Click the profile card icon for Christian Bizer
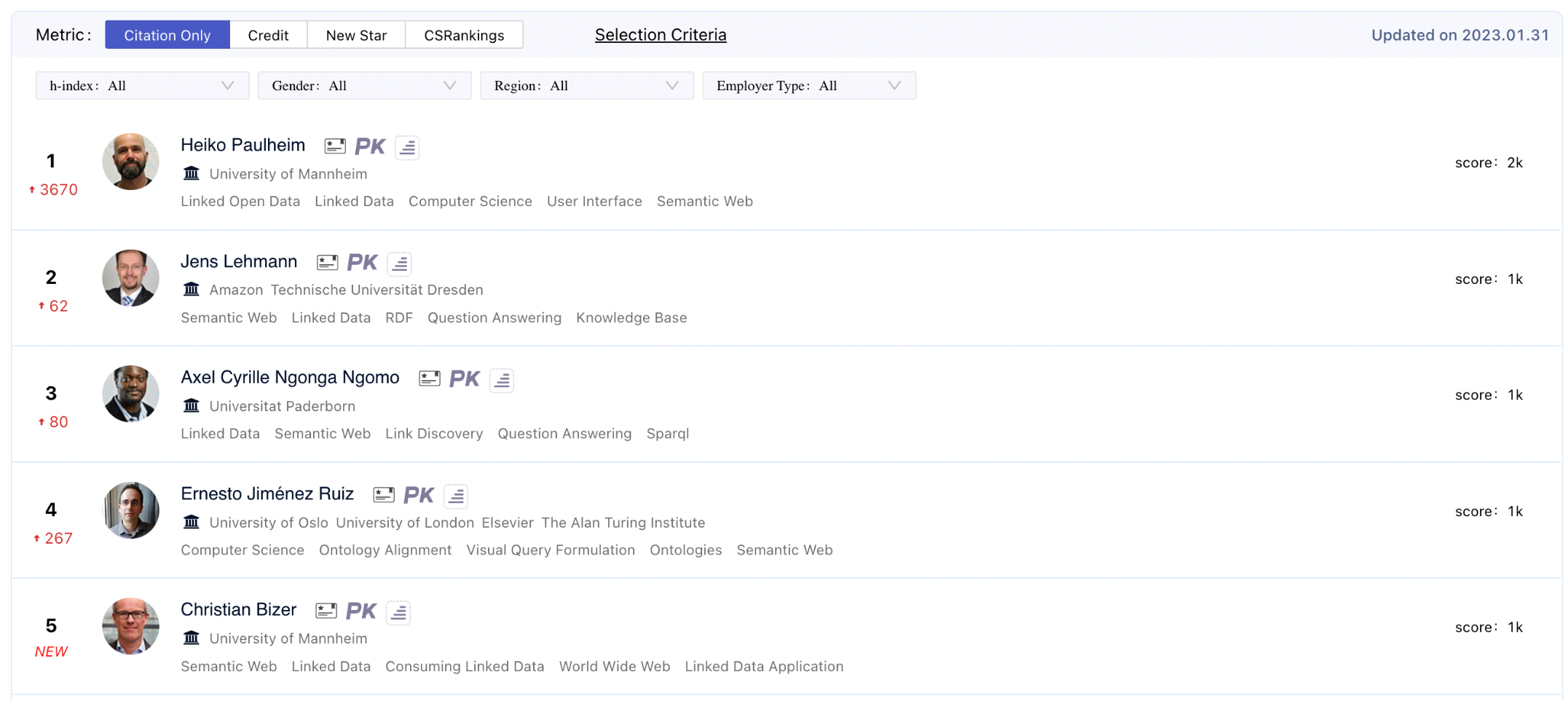Image resolution: width=1568 pixels, height=701 pixels. tap(326, 611)
